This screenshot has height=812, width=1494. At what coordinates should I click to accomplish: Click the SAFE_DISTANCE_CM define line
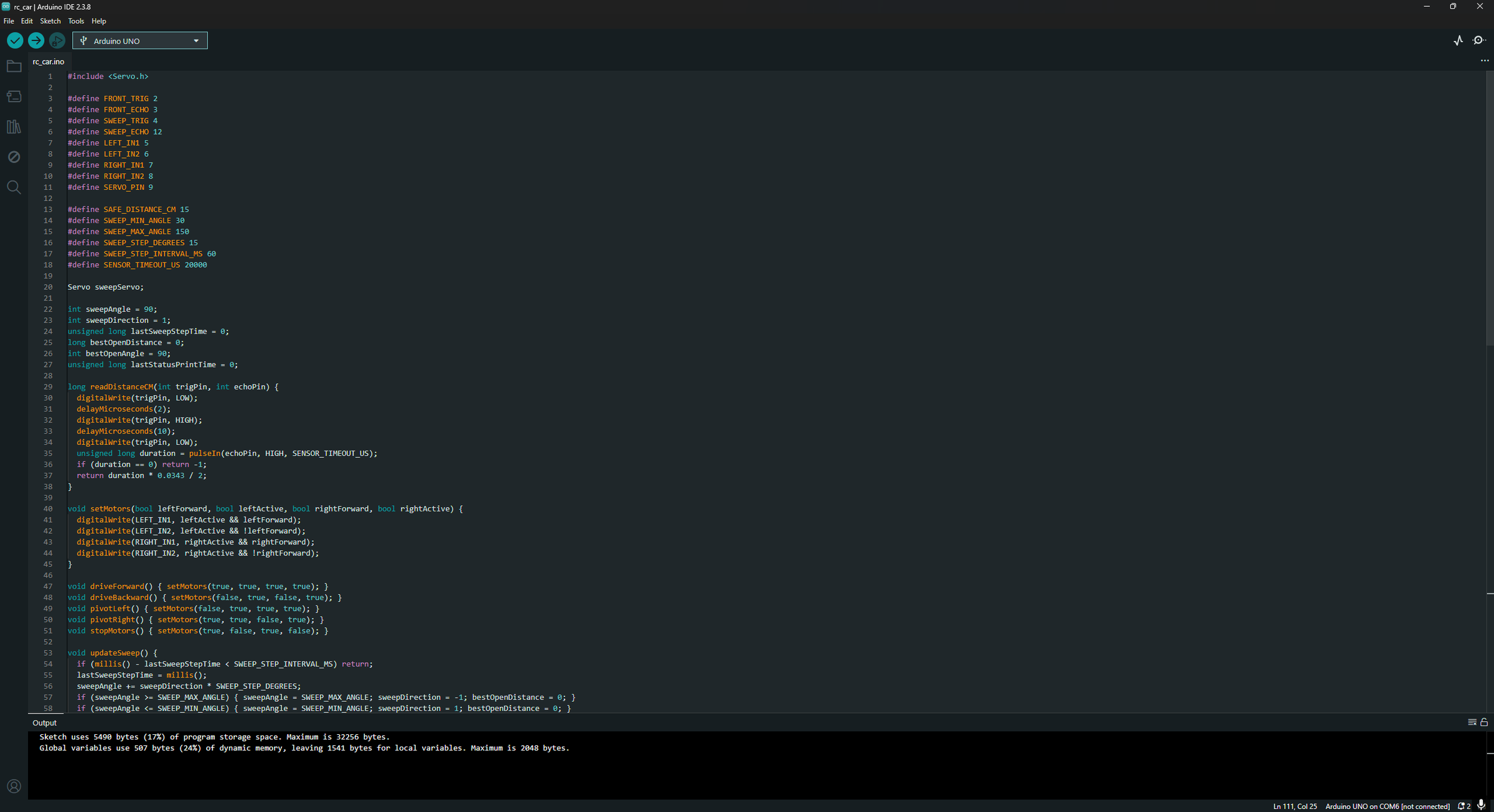[x=128, y=210]
